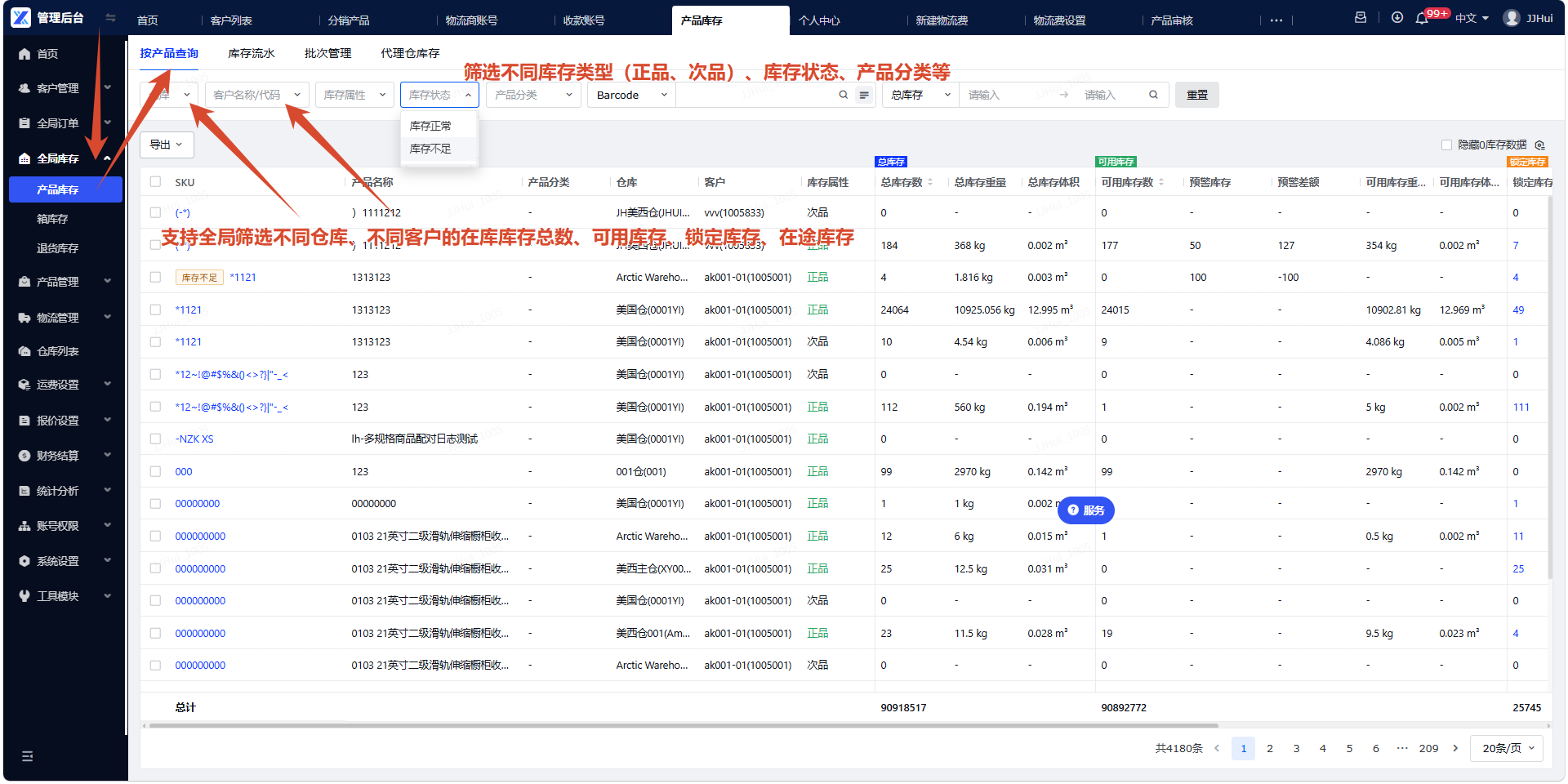Screen dimensions: 1568x784
Task: Open the 20条/页 page size dropdown
Action: 1507,748
